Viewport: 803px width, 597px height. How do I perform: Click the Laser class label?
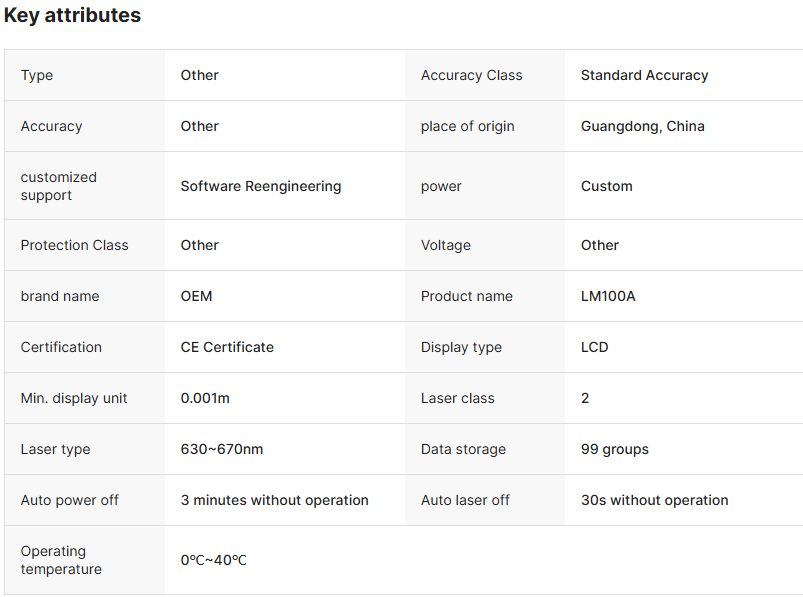[x=457, y=398]
